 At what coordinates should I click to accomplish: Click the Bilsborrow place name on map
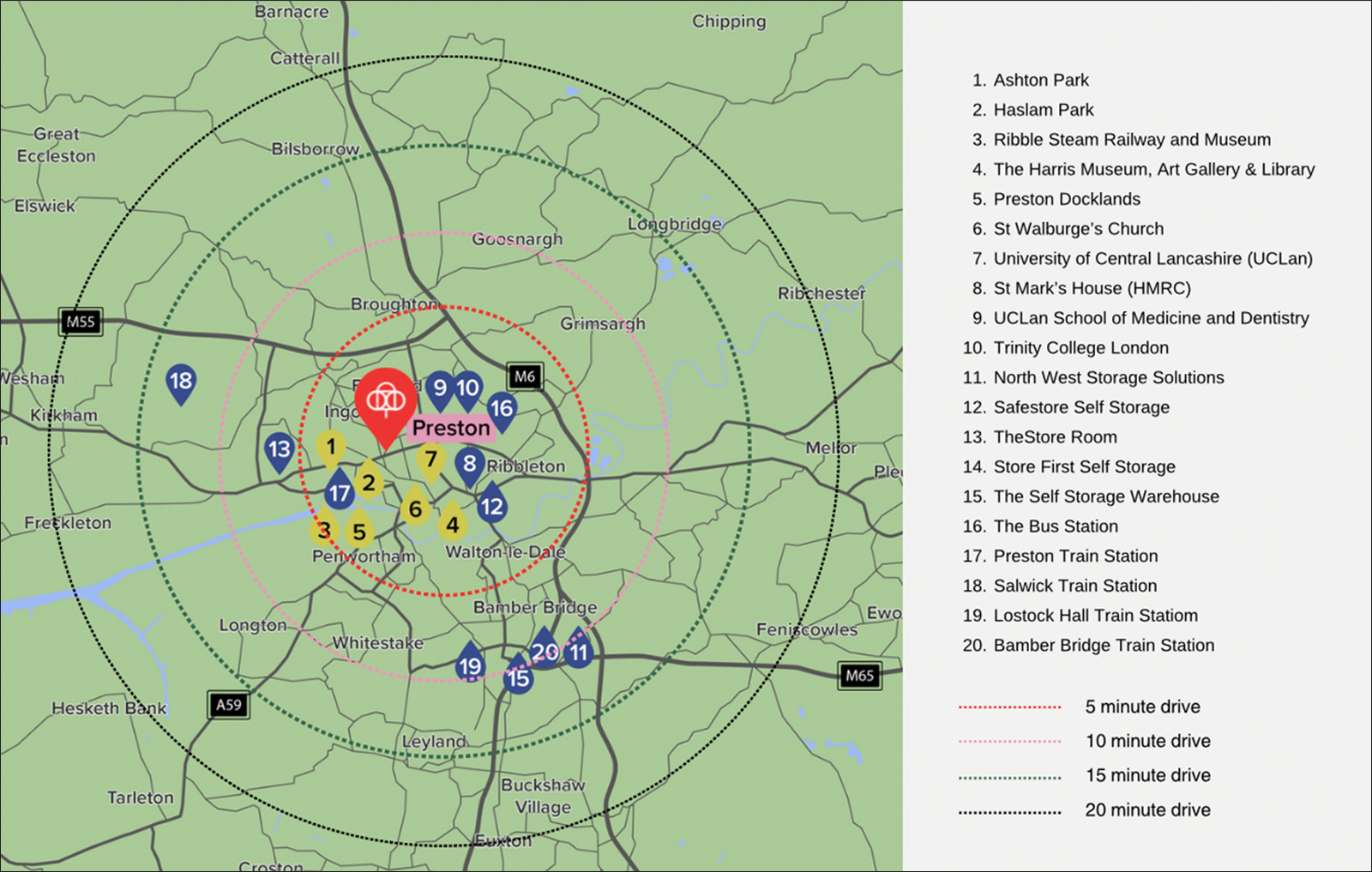316,148
